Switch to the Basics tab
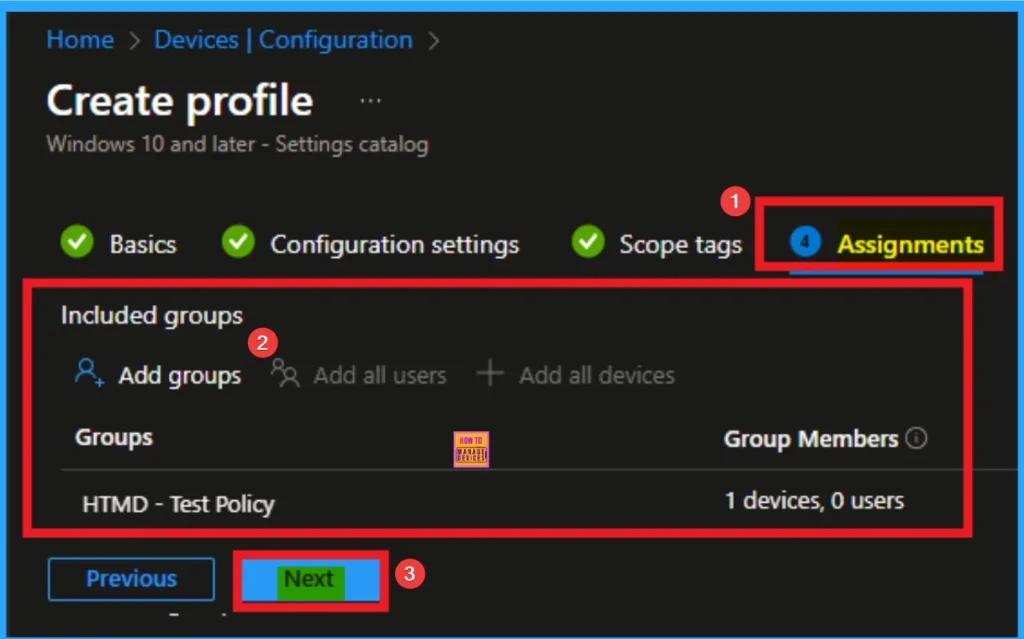 point(142,244)
